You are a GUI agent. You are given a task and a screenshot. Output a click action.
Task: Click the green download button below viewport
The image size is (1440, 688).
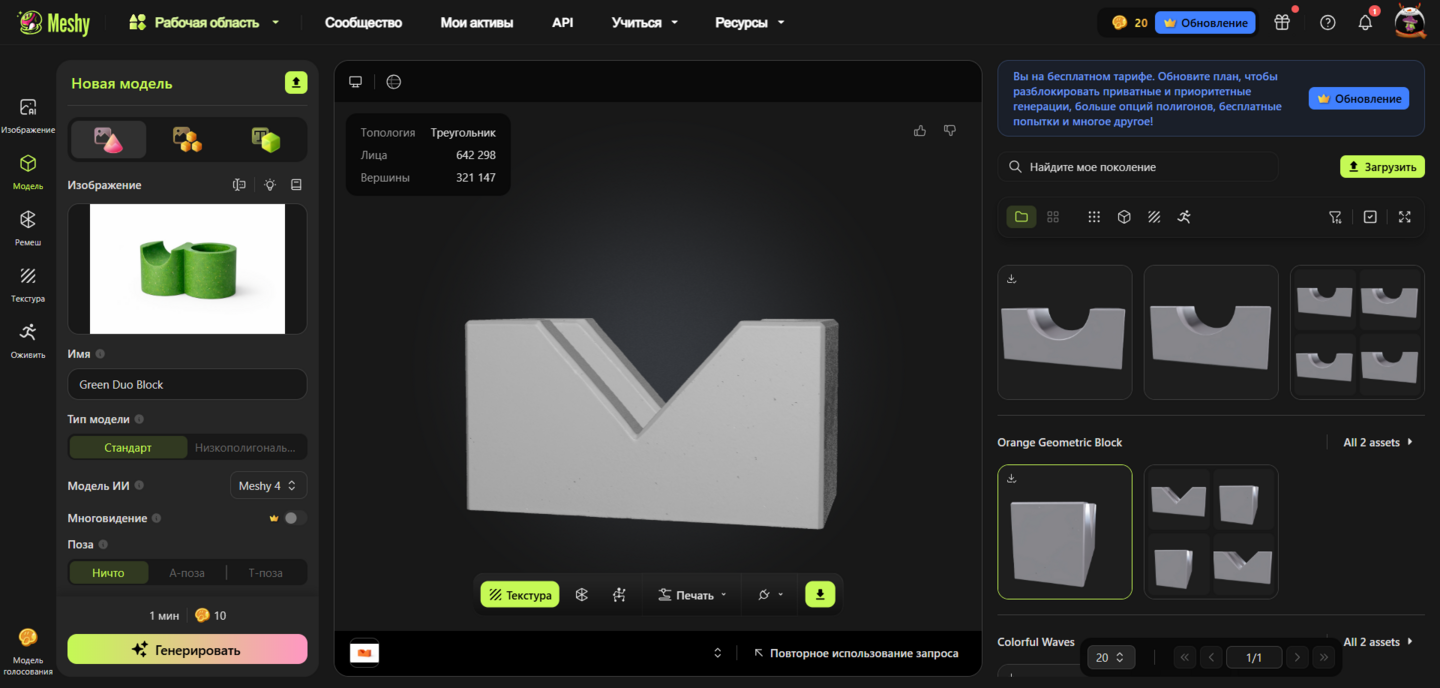coord(820,595)
